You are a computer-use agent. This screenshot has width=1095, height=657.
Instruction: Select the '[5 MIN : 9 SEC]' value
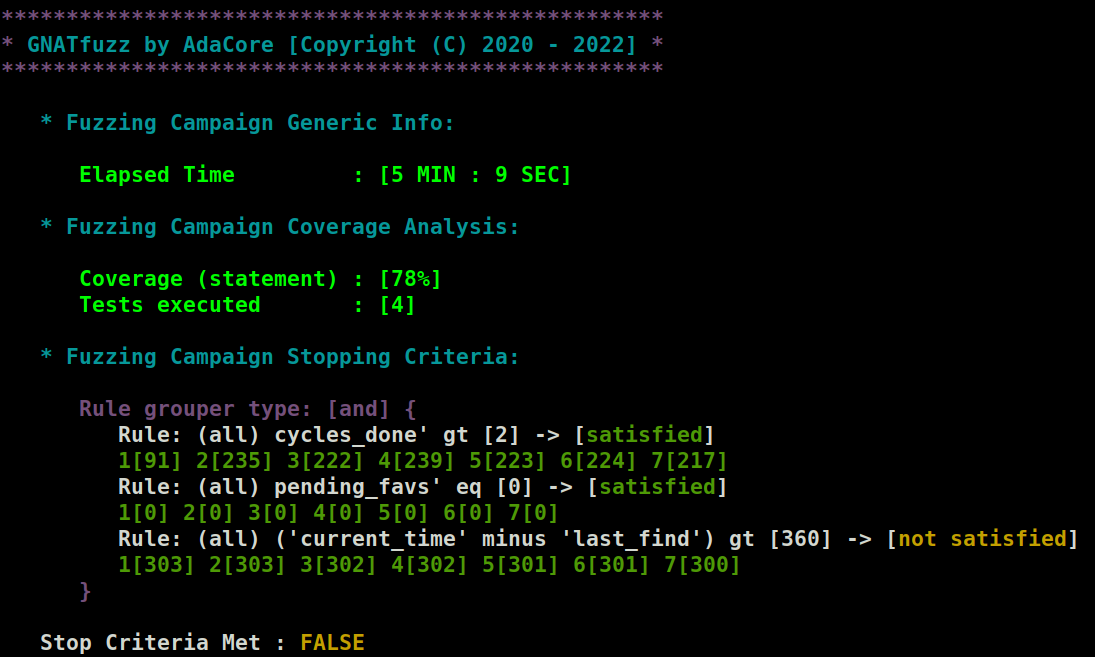475,175
